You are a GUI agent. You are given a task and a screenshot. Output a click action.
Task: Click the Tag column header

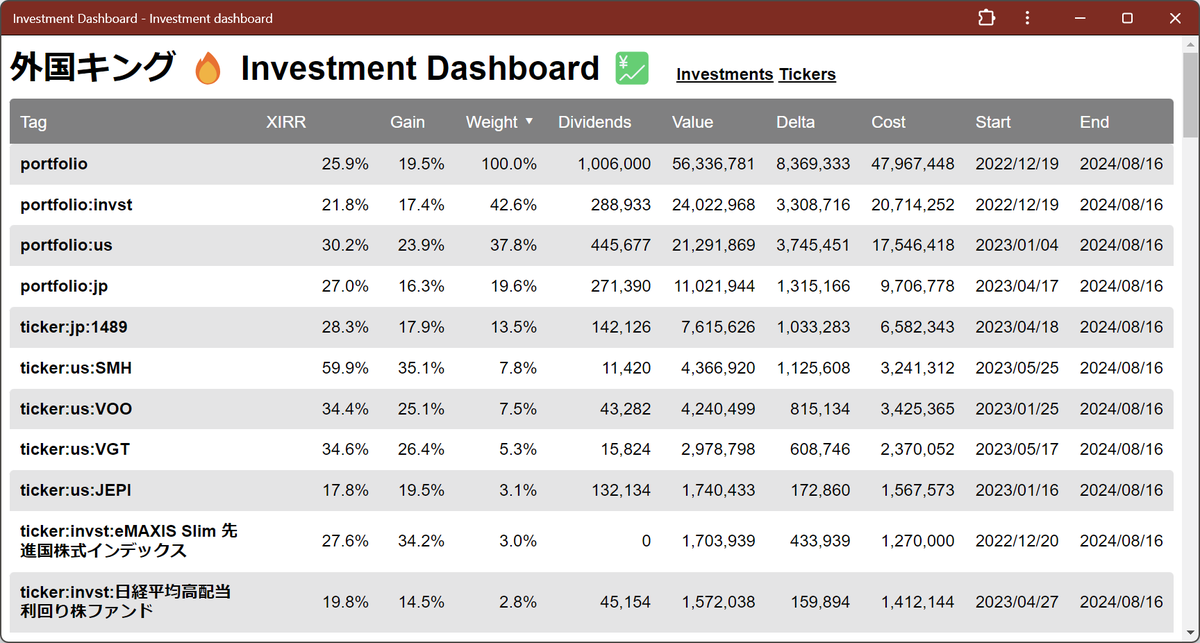(33, 122)
